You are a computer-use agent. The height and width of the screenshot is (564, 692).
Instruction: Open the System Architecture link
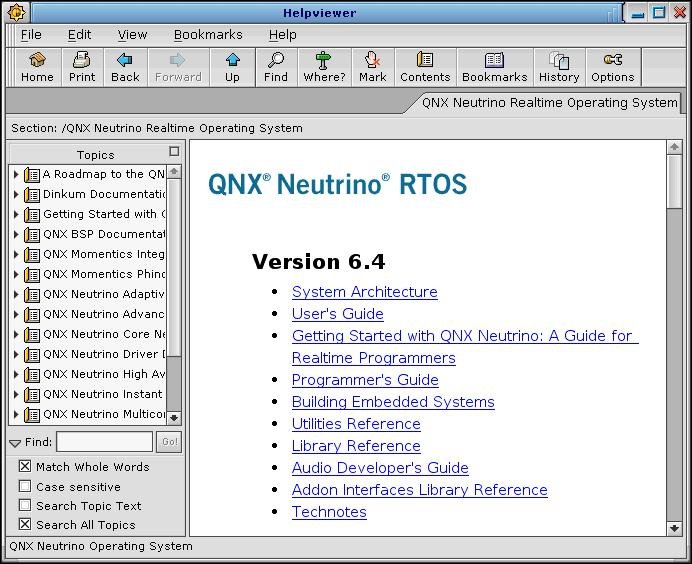(364, 292)
